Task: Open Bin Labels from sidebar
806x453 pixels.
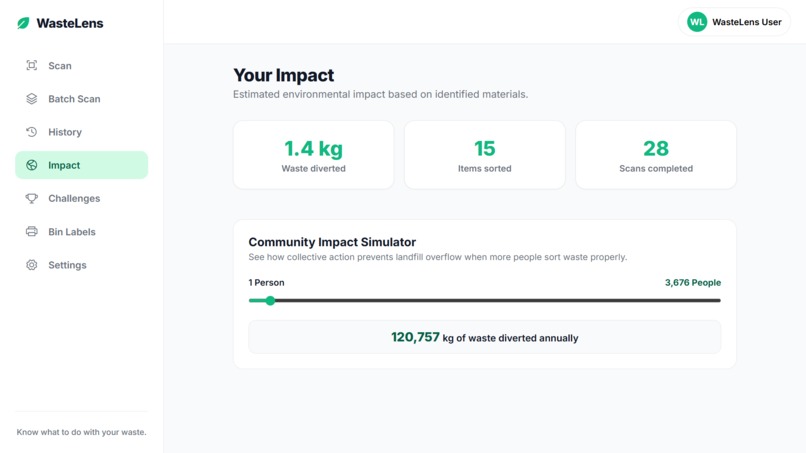Action: [x=81, y=231]
